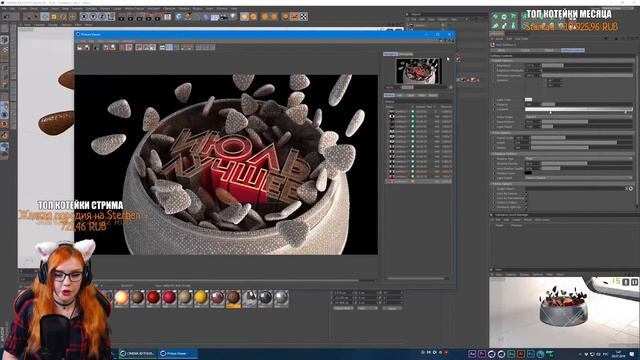Toggle the Y-axis lock icon

click(93, 17)
